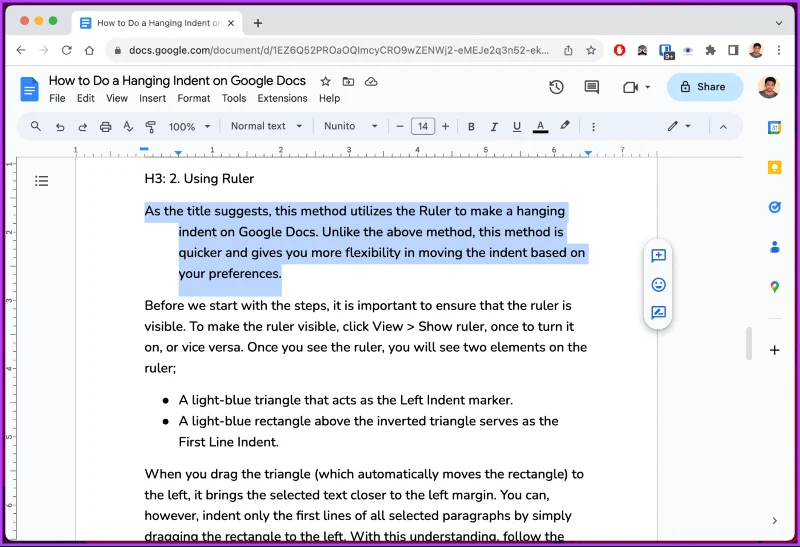Open the editing mode dropdown

(x=679, y=126)
